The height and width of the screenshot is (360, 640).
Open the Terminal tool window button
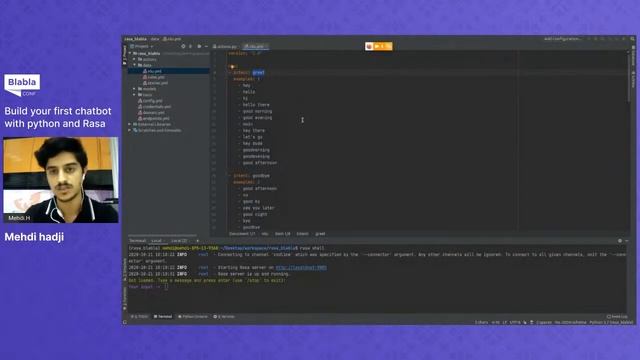point(163,317)
